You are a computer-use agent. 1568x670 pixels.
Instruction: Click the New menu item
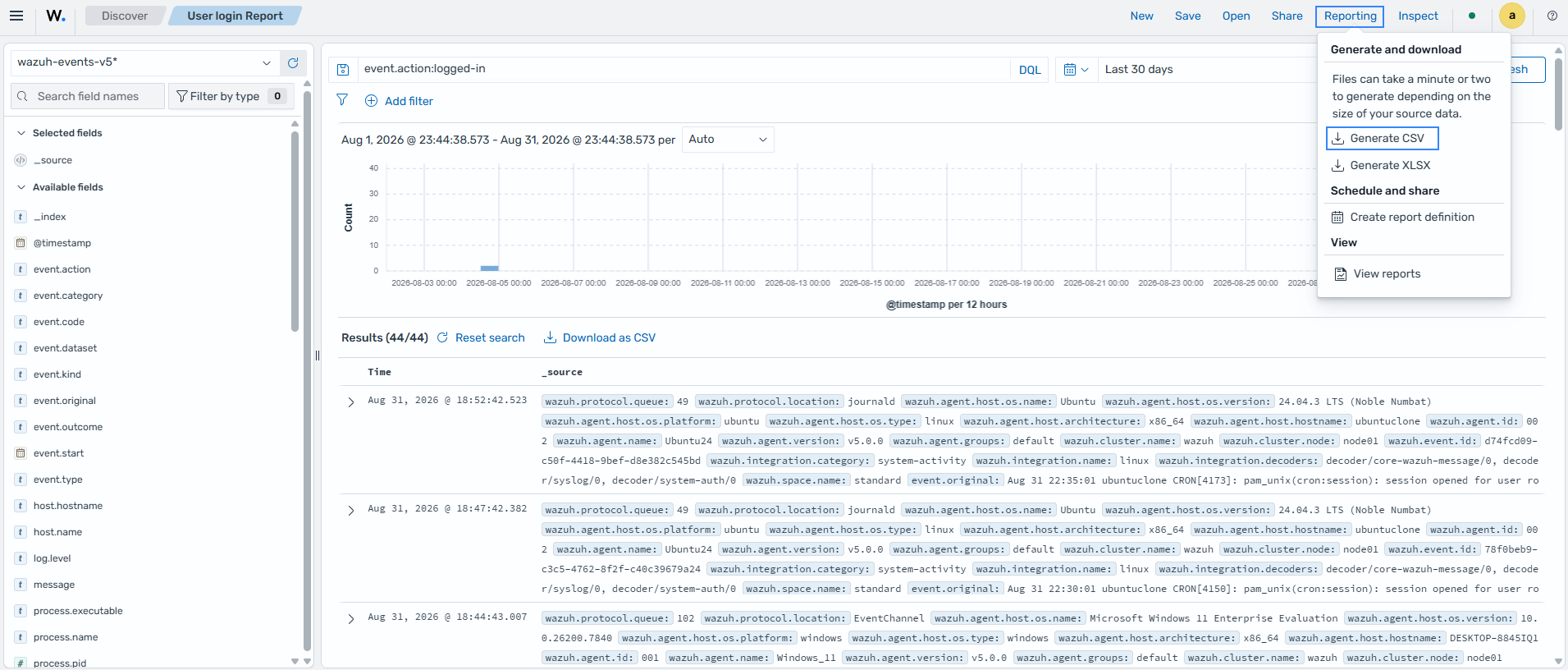click(1141, 16)
